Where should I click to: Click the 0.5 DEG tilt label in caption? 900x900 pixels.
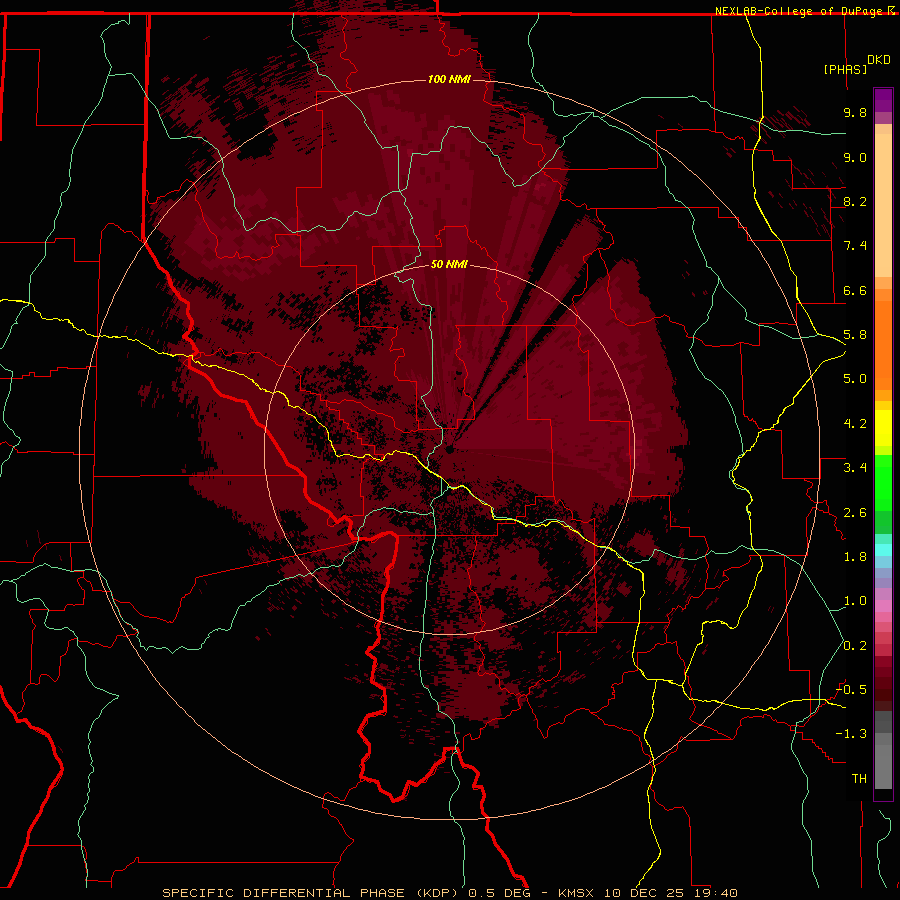click(x=499, y=893)
